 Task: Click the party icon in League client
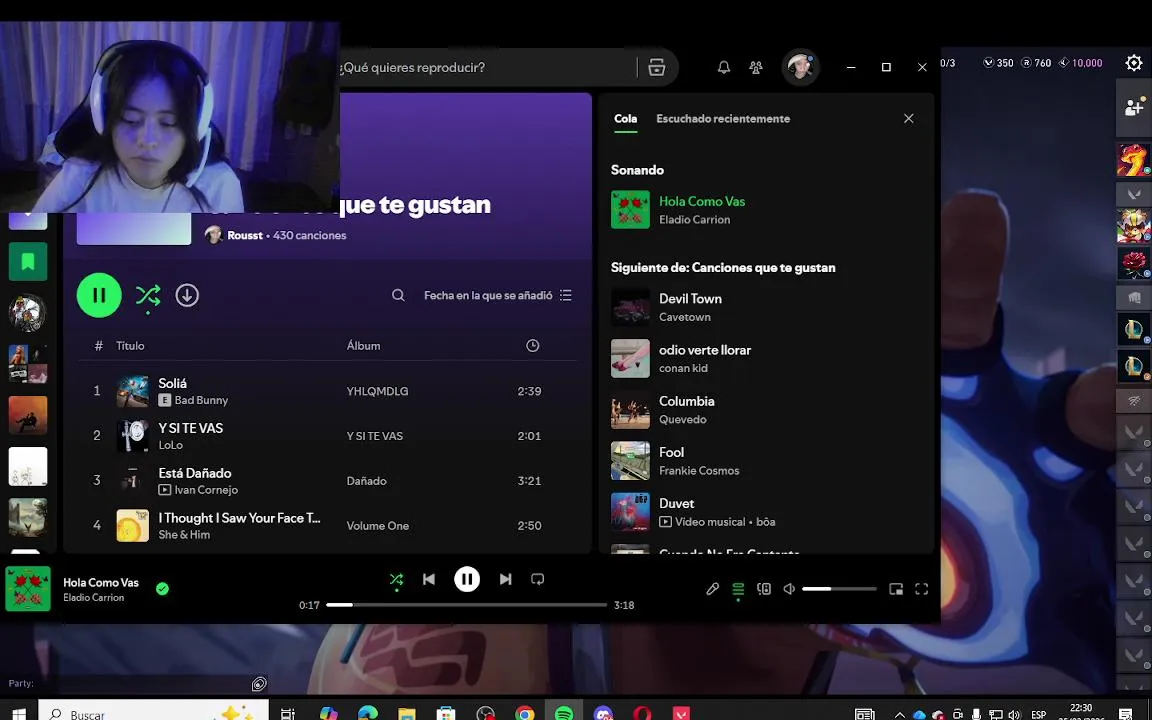[x=259, y=684]
